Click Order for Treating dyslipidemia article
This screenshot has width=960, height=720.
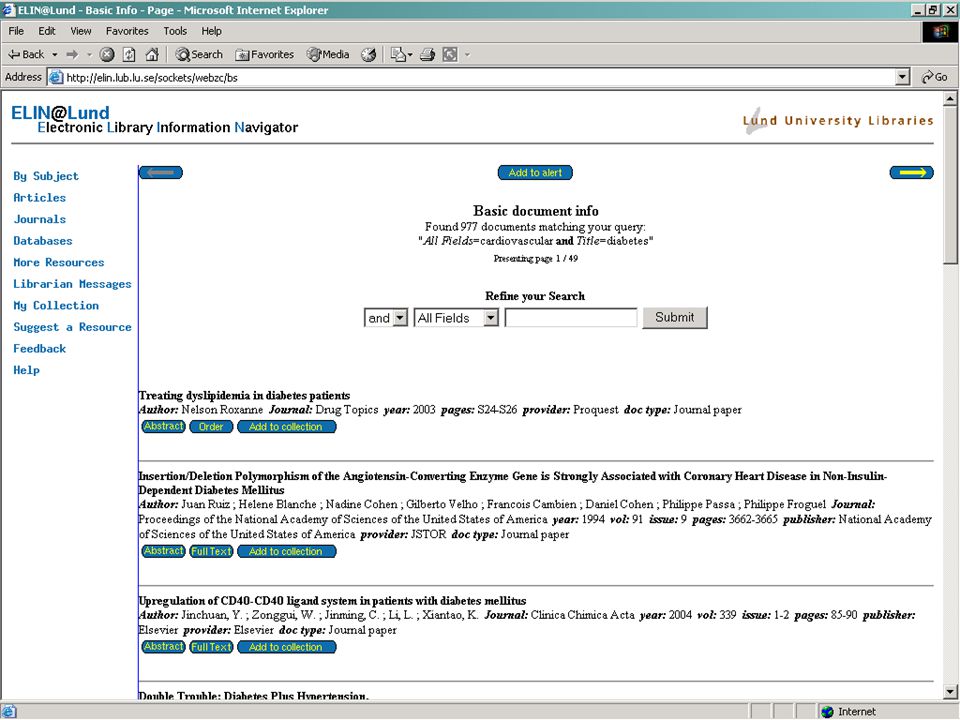211,426
